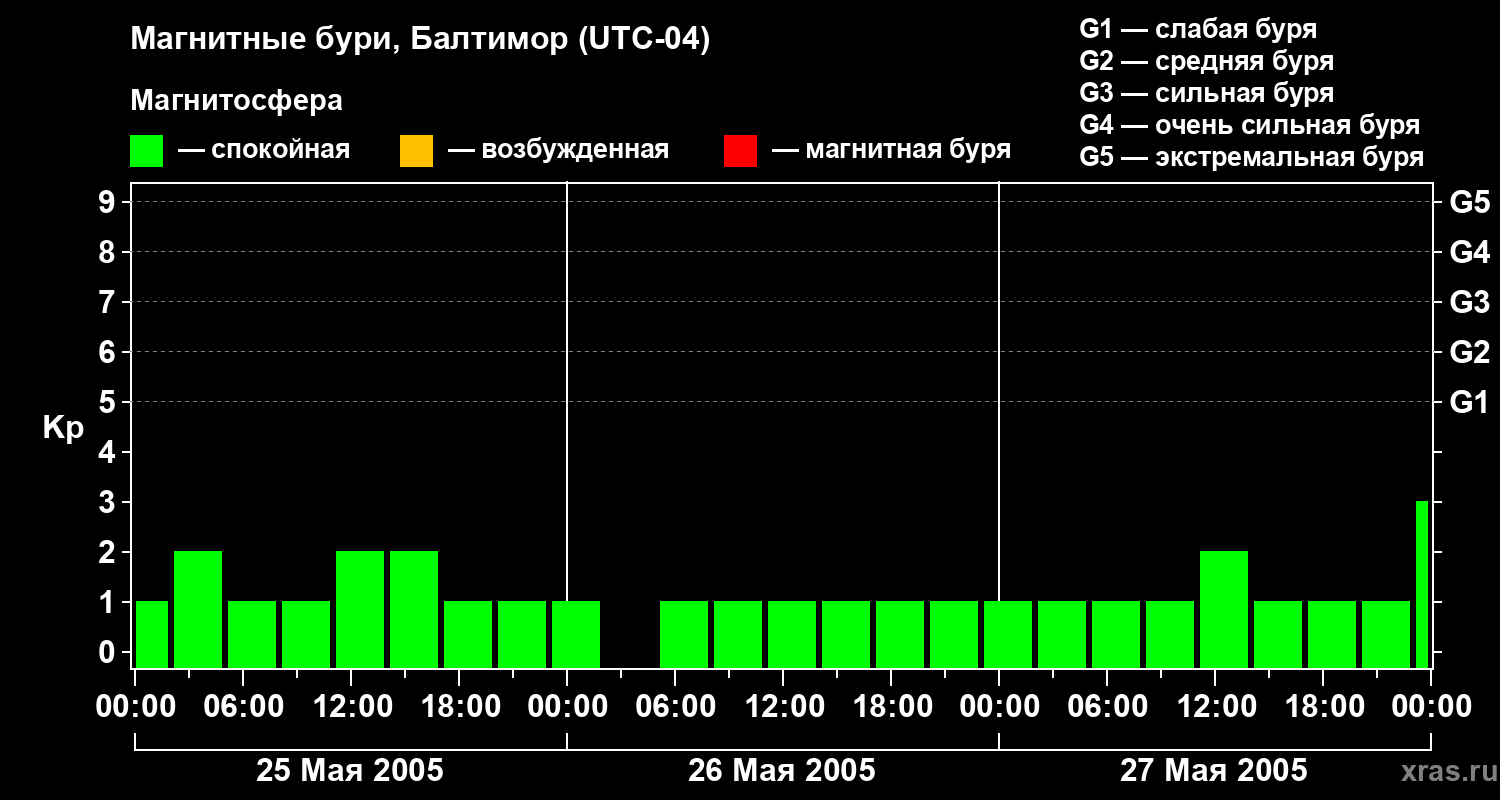Click the 'G2 — средняя буря' legend line
1500x800 pixels.
point(1206,61)
